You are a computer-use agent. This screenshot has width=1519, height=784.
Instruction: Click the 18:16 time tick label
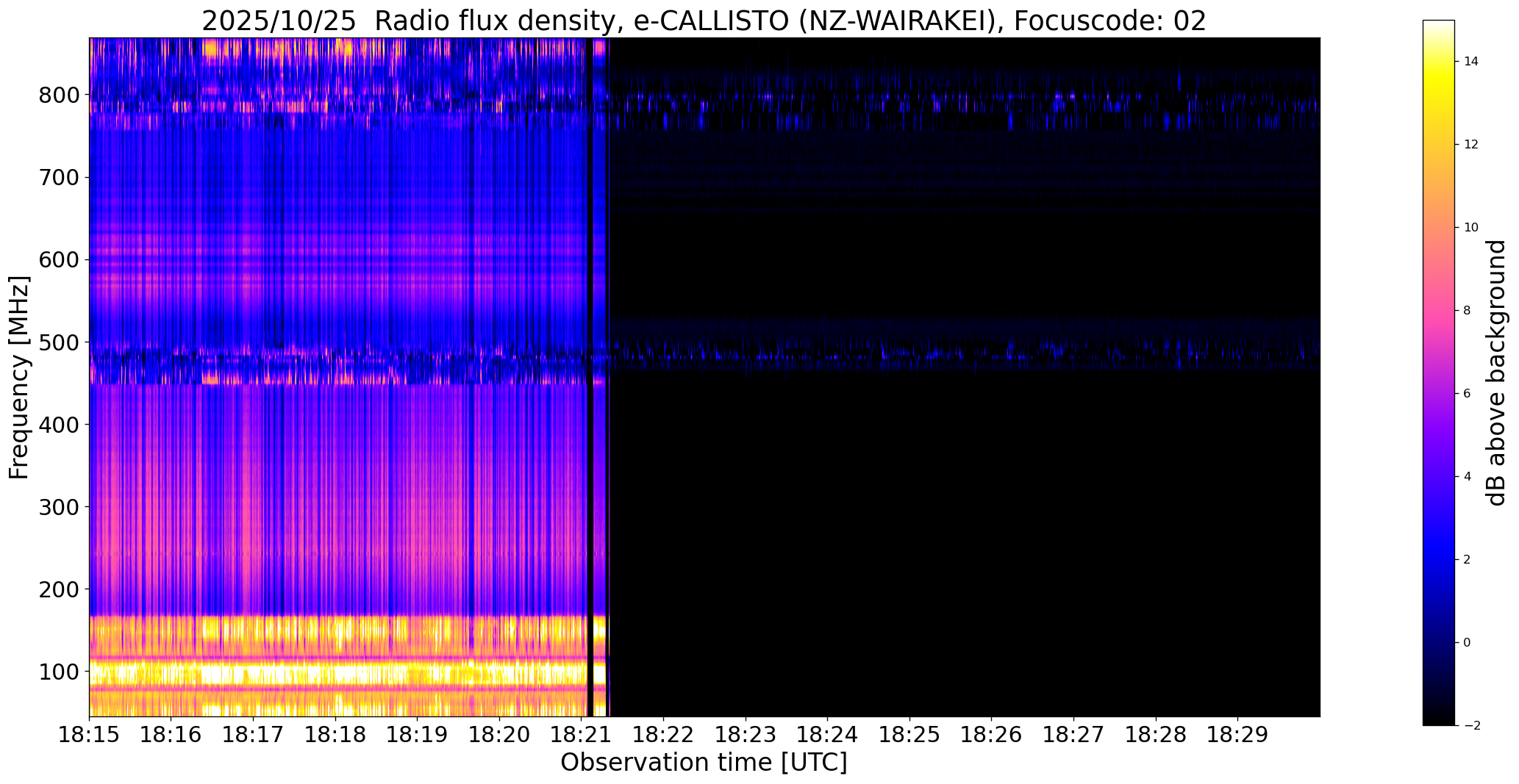(171, 735)
